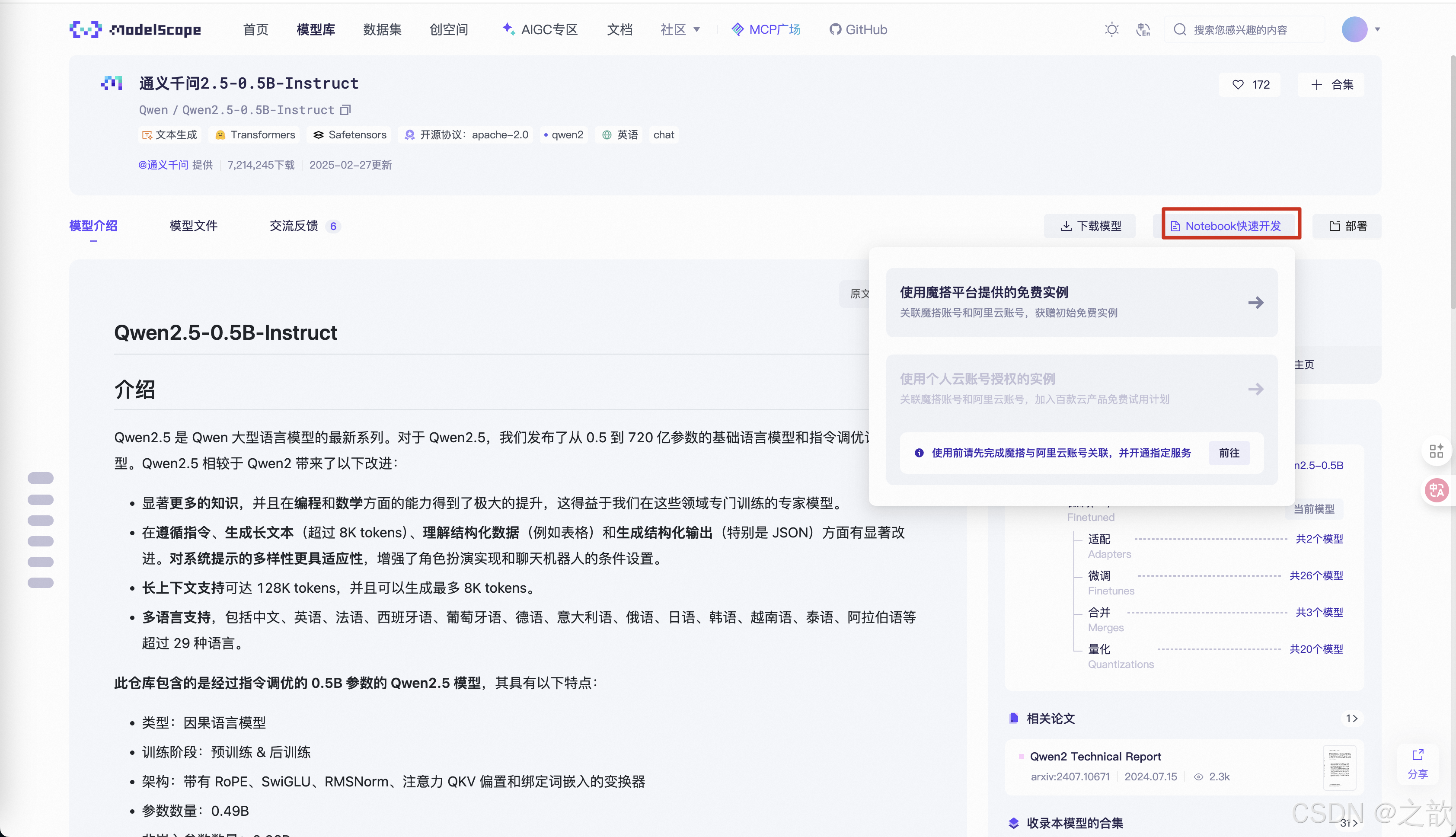Open Notebook快速开发 button

[x=1226, y=226]
